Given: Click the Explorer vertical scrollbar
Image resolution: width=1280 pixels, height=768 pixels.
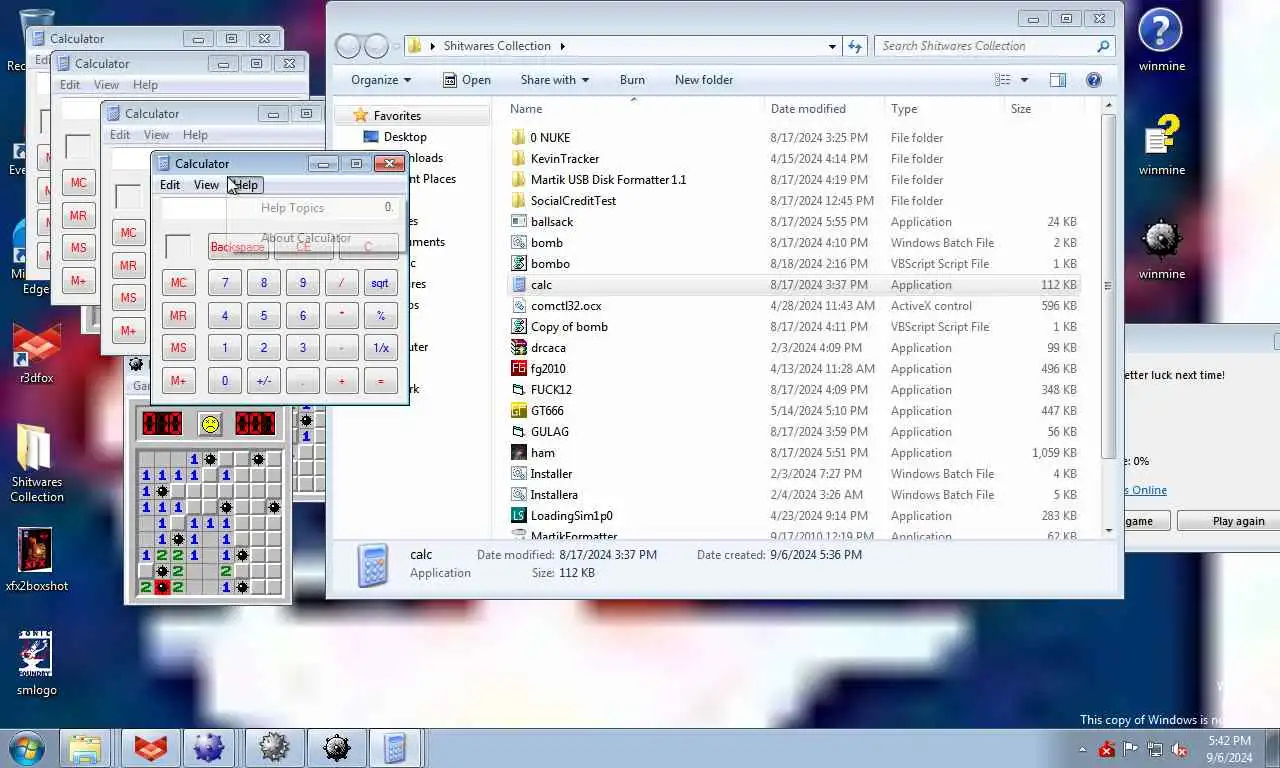Looking at the screenshot, I should 1107,286.
